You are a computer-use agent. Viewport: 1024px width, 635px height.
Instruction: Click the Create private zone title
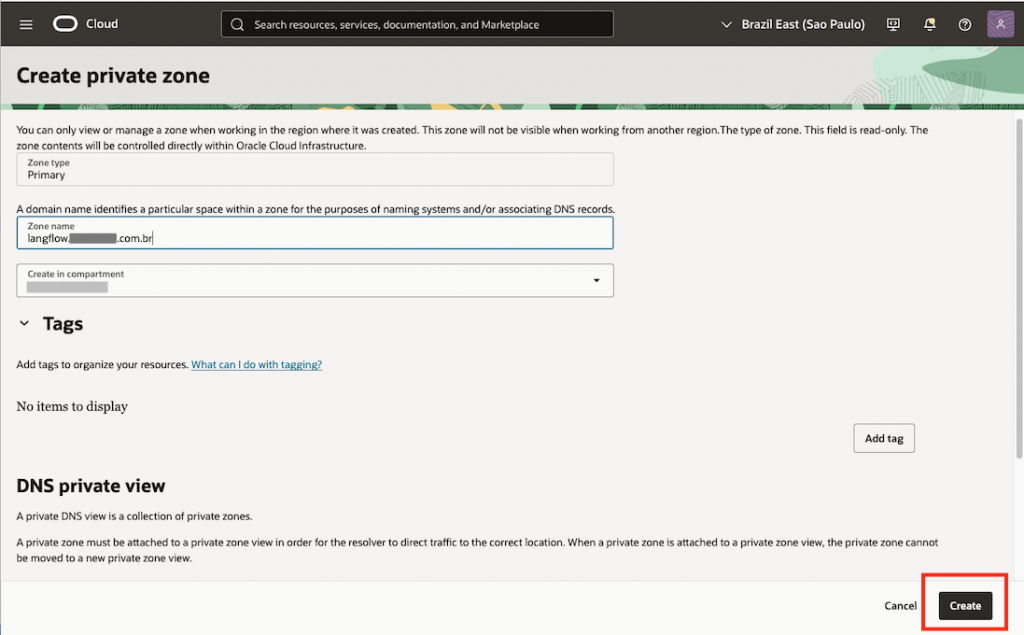(x=113, y=76)
